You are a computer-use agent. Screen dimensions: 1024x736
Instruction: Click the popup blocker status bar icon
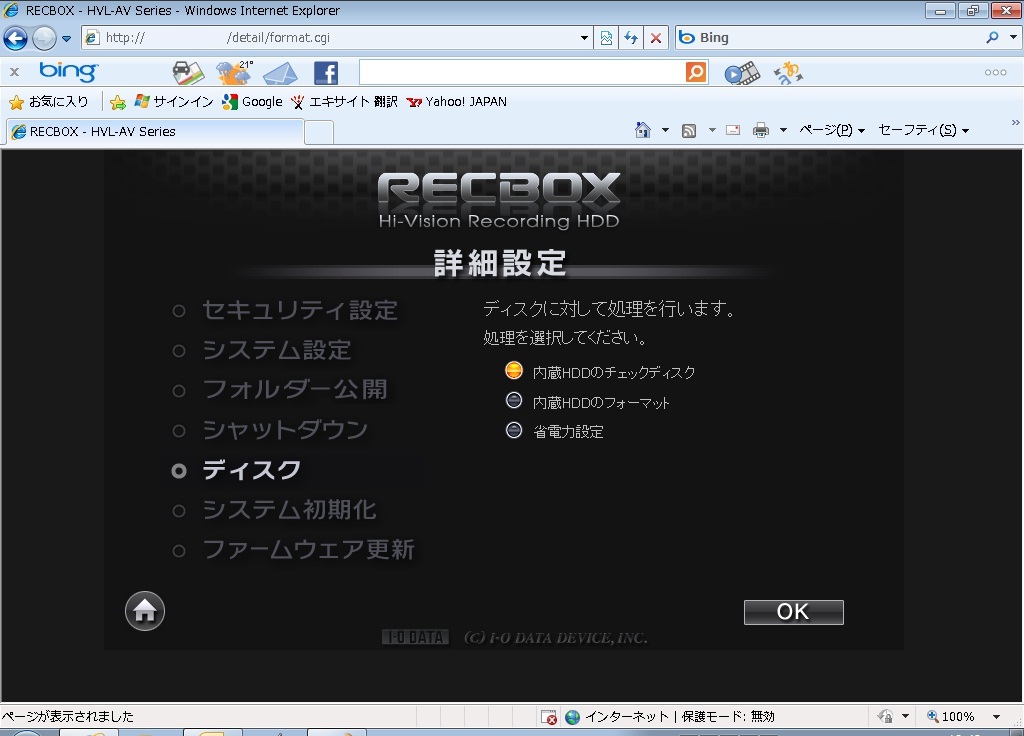549,717
